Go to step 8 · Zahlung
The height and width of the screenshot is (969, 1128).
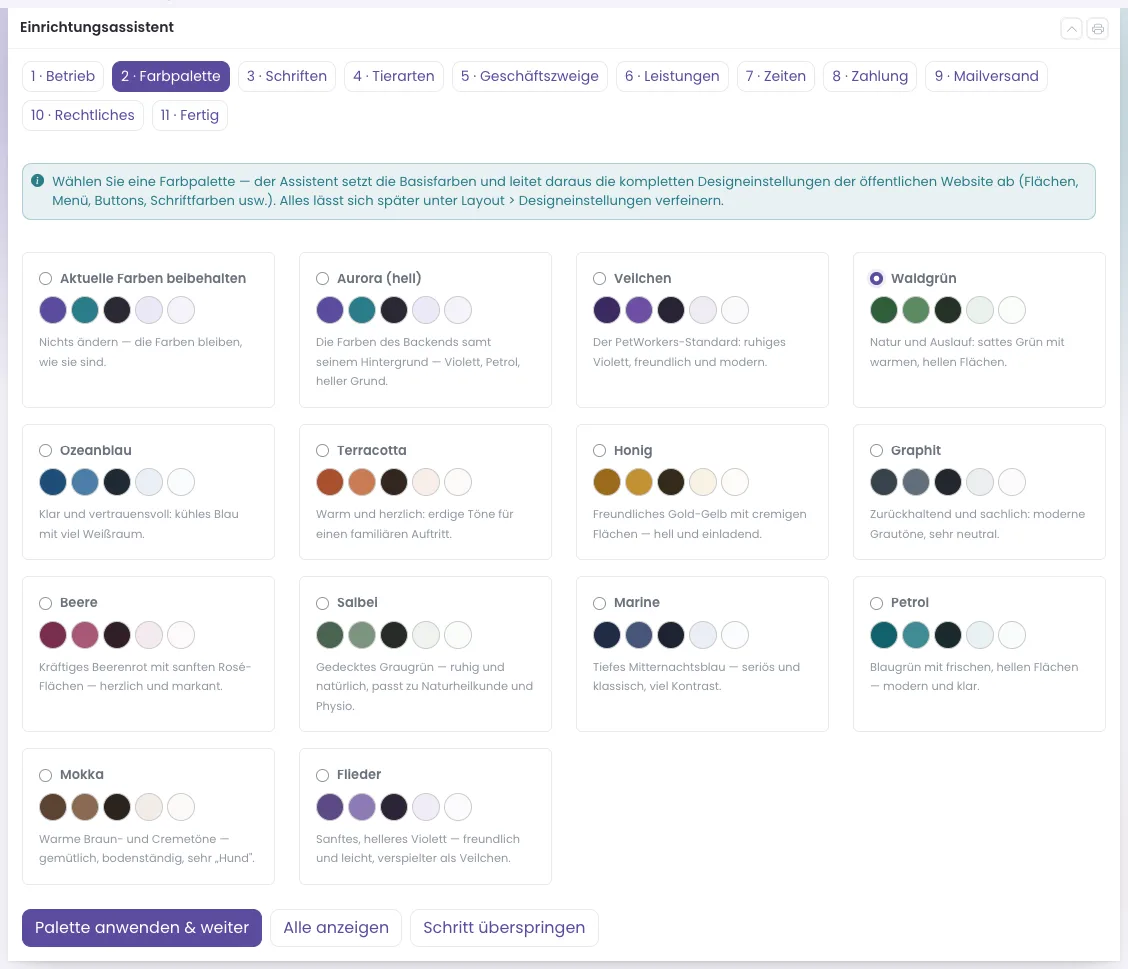pos(870,76)
